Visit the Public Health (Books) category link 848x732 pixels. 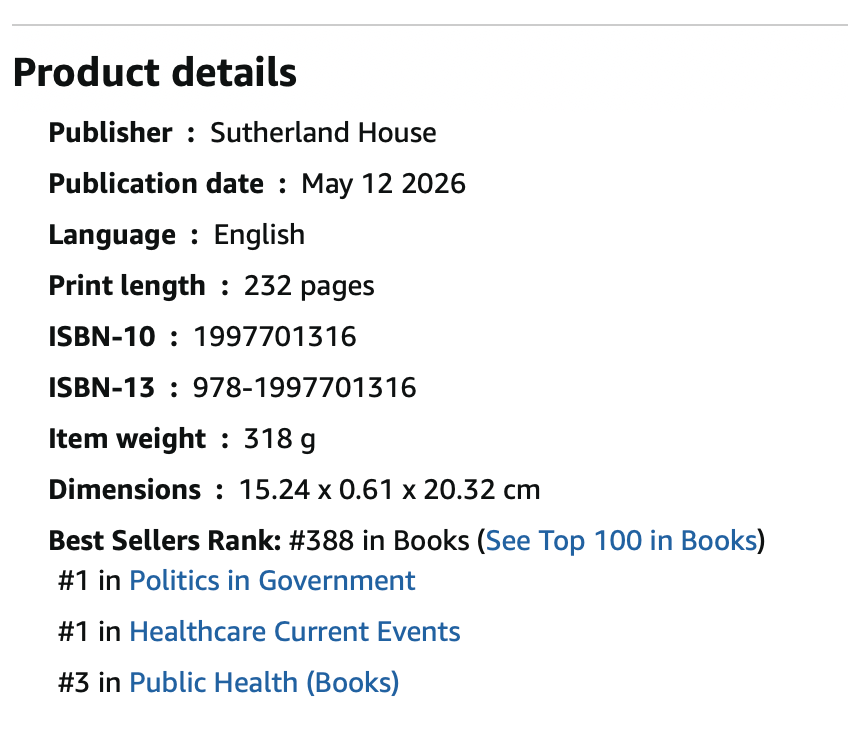point(264,682)
